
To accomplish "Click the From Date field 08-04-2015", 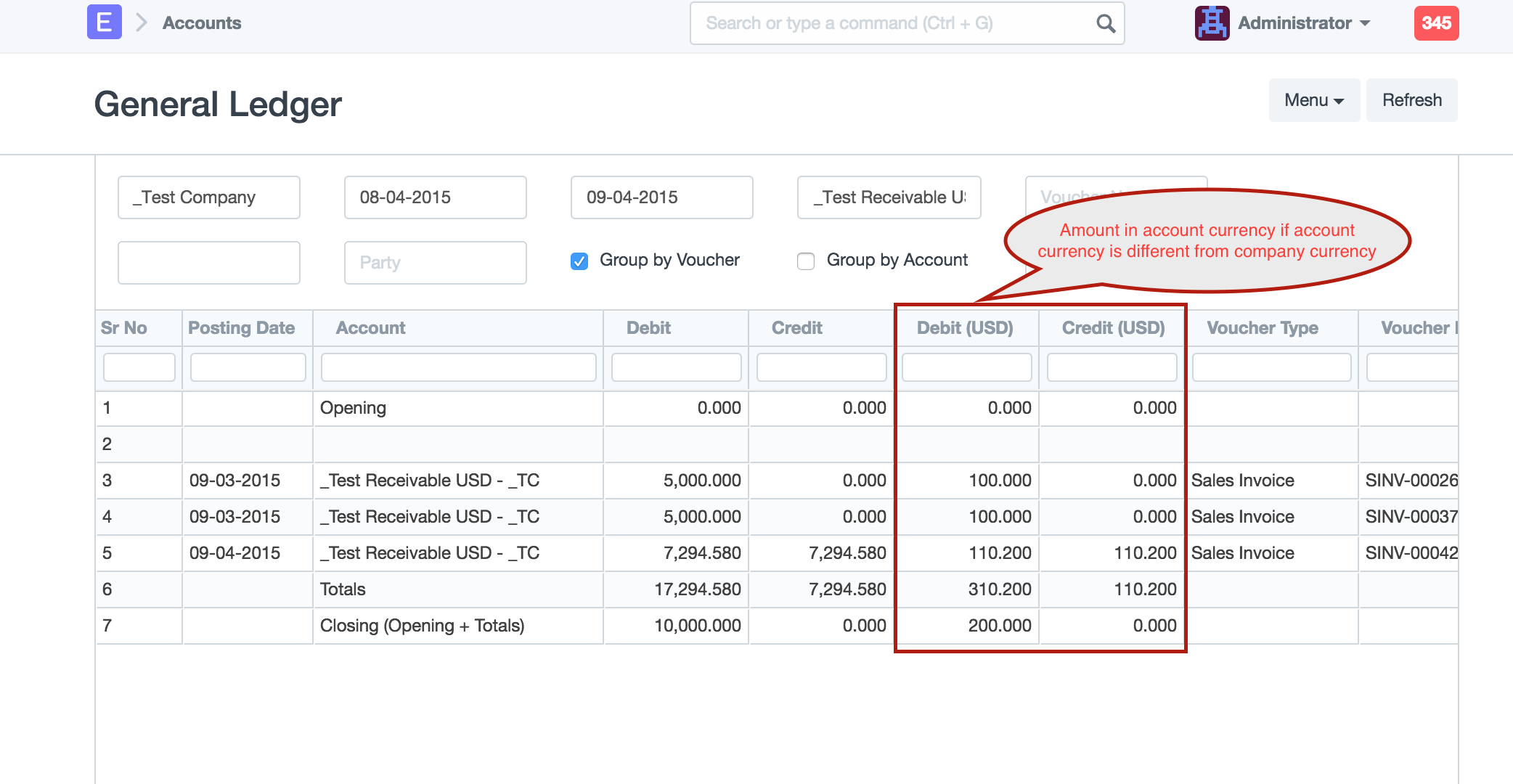I will [x=435, y=197].
